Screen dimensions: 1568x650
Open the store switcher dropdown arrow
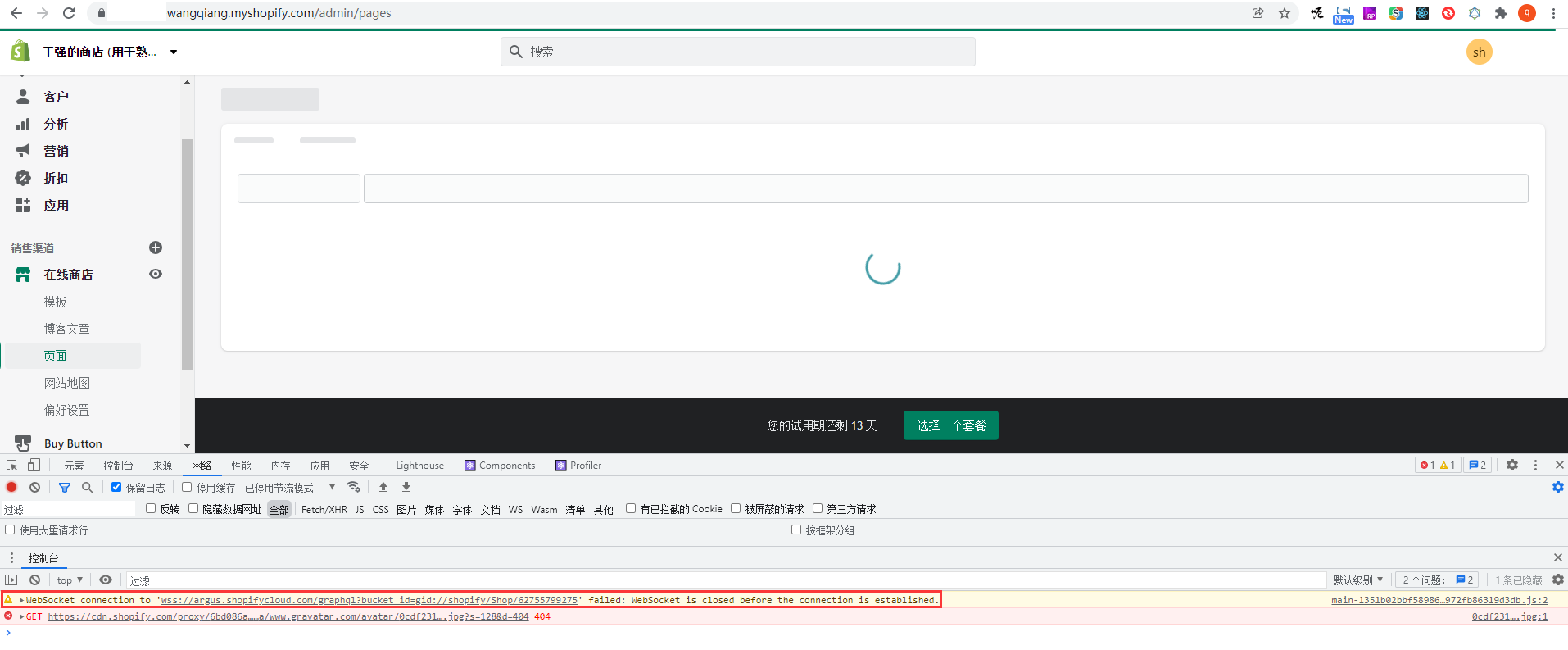coord(174,52)
